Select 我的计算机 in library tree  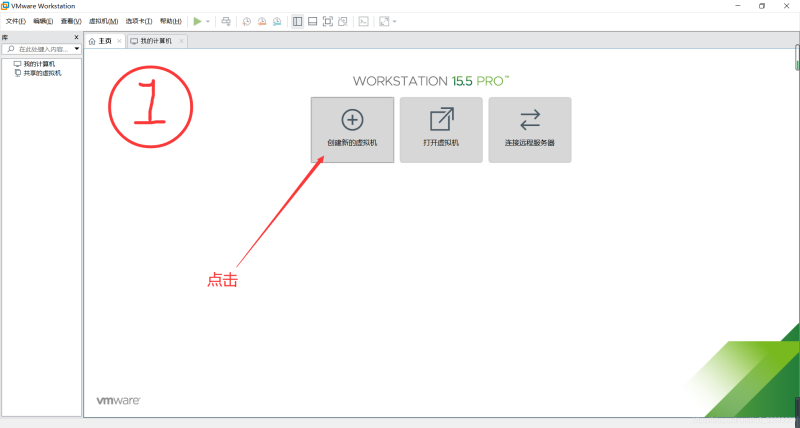(x=34, y=64)
